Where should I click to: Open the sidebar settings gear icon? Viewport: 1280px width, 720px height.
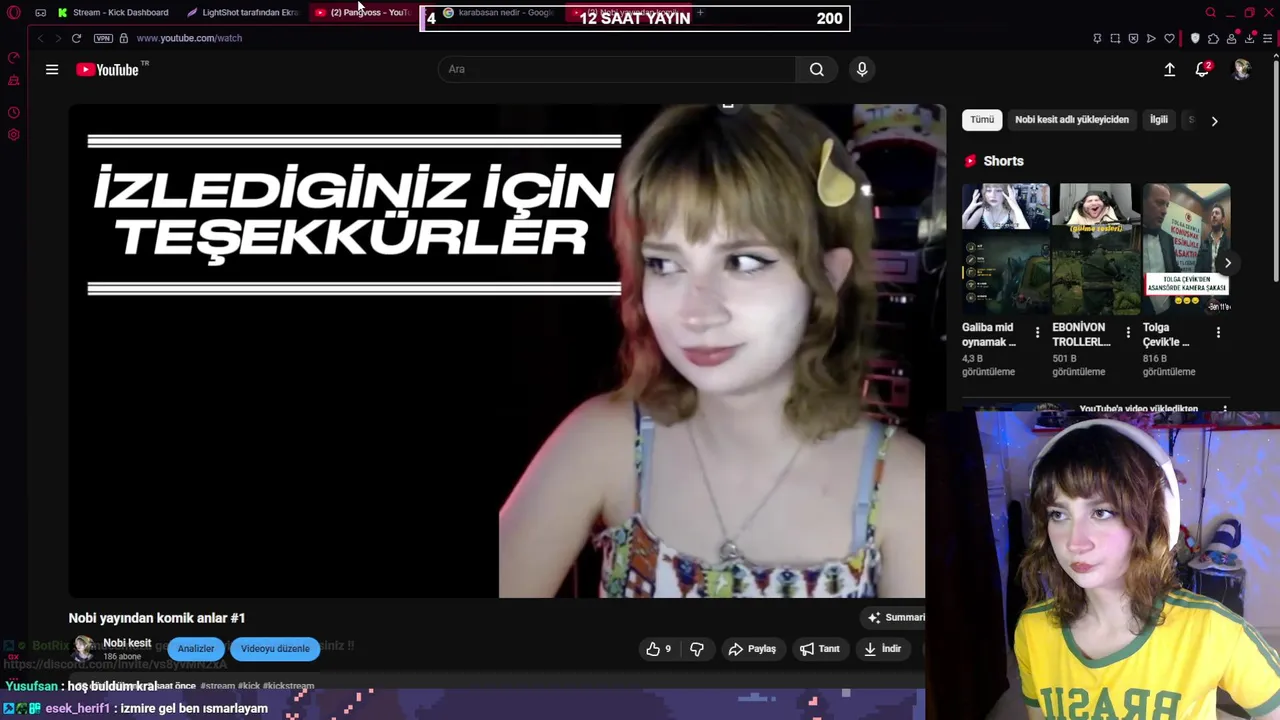13,135
